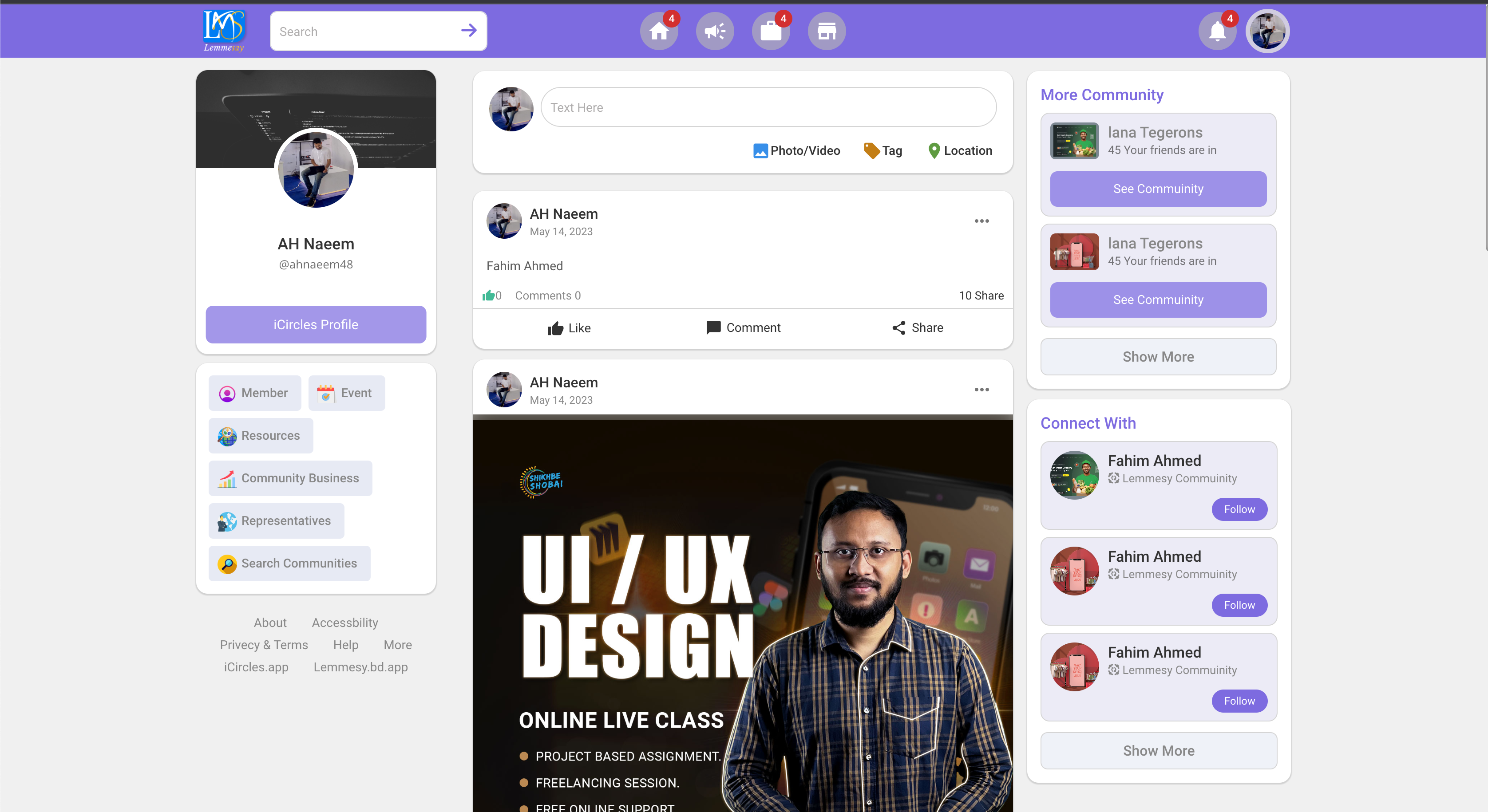
Task: Comment on the Fahim Ahmed post
Action: [x=743, y=328]
